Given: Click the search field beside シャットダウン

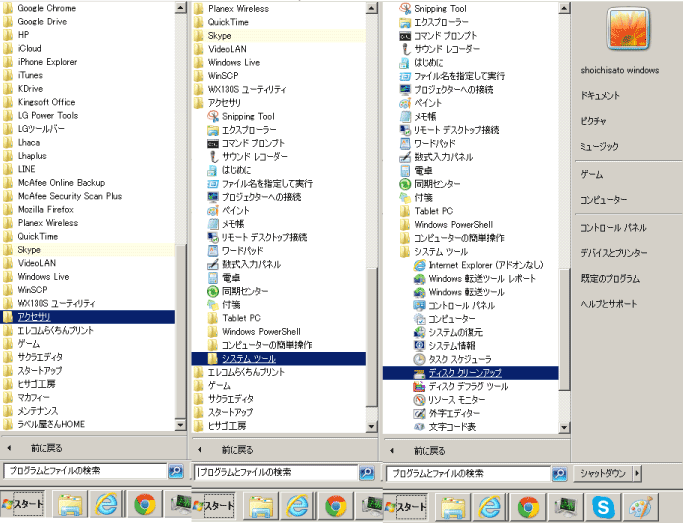Looking at the screenshot, I should [x=468, y=473].
